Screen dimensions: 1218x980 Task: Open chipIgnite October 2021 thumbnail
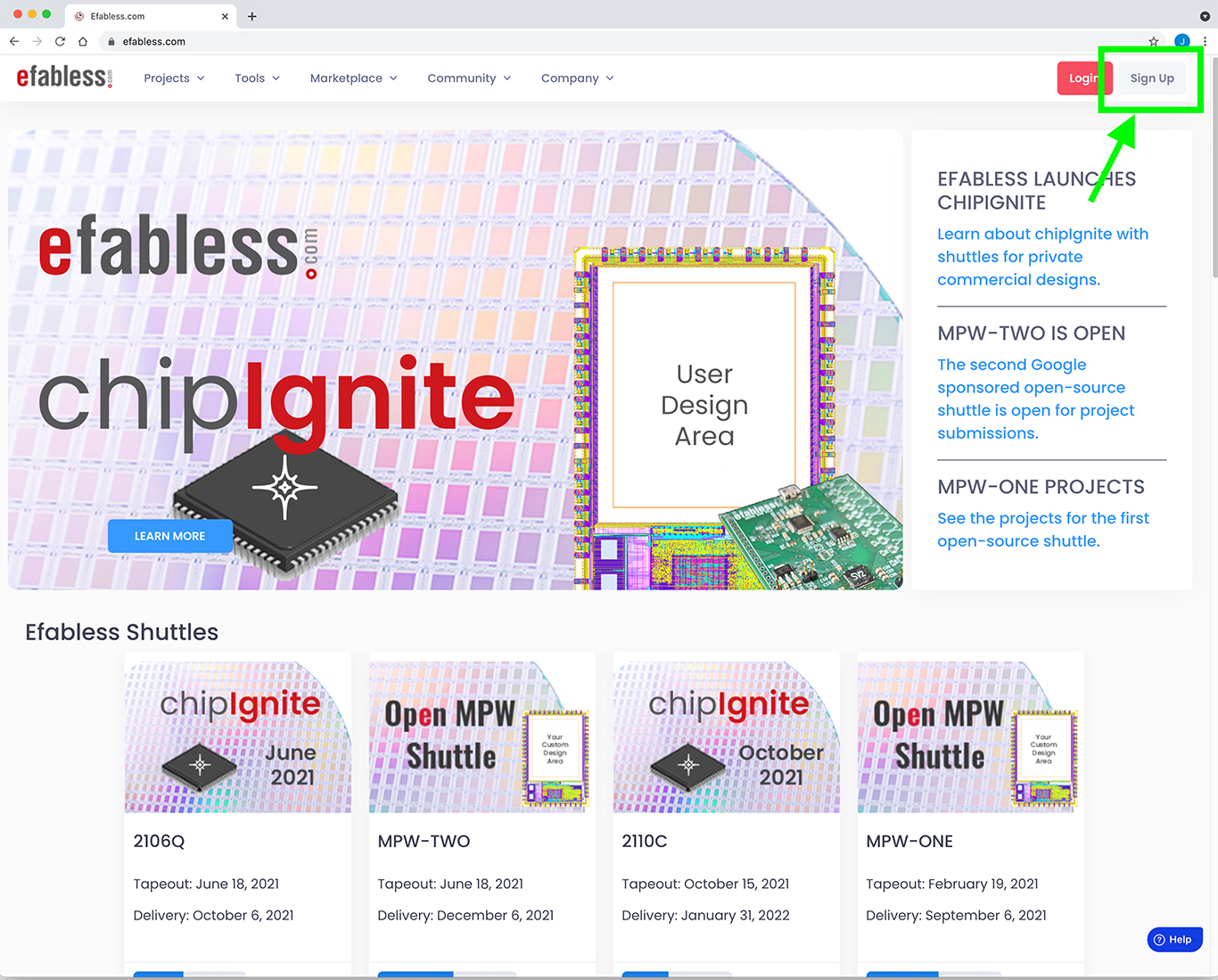(x=727, y=737)
